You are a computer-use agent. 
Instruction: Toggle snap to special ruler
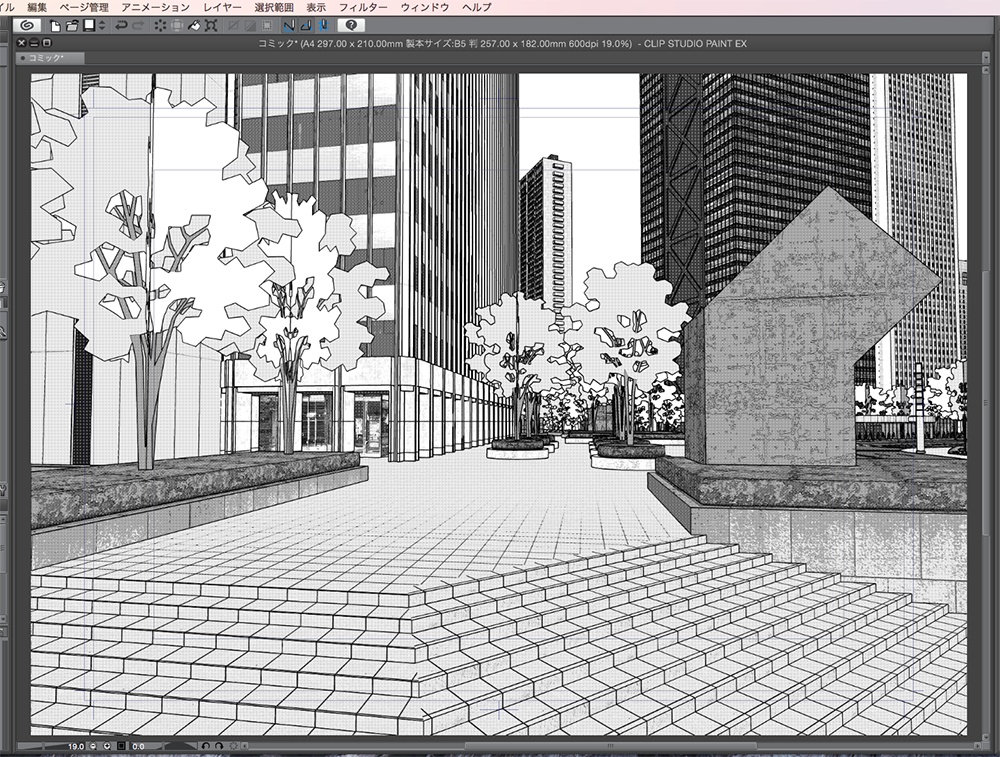pos(306,27)
